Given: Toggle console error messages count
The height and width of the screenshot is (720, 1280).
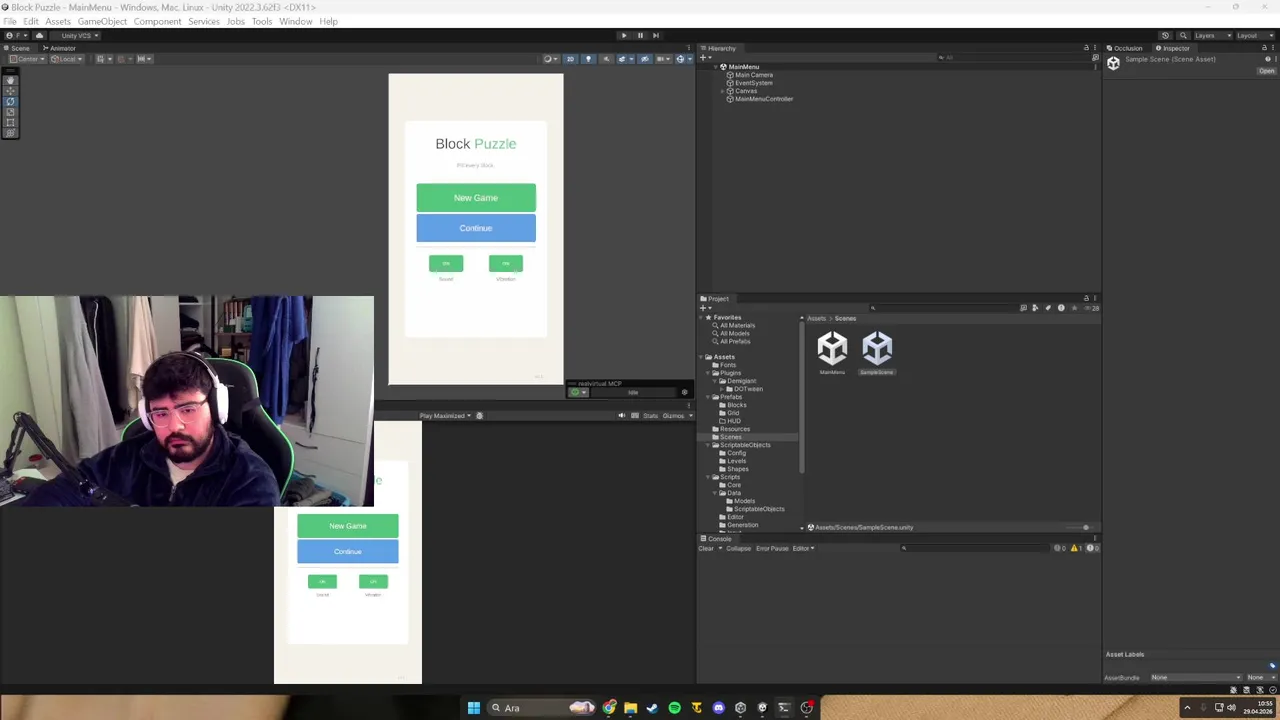Looking at the screenshot, I should [x=1092, y=548].
